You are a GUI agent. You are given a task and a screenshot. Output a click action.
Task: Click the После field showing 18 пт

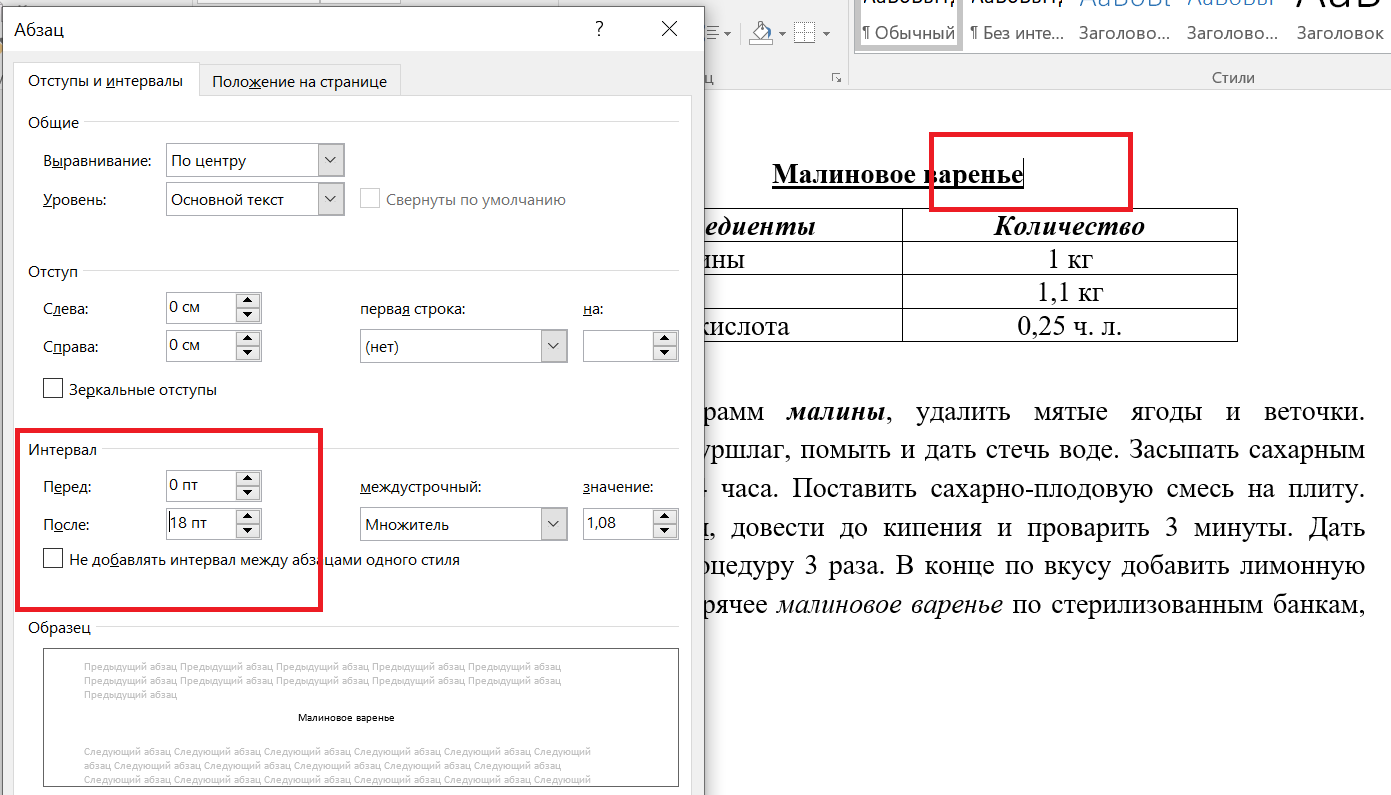tap(201, 524)
